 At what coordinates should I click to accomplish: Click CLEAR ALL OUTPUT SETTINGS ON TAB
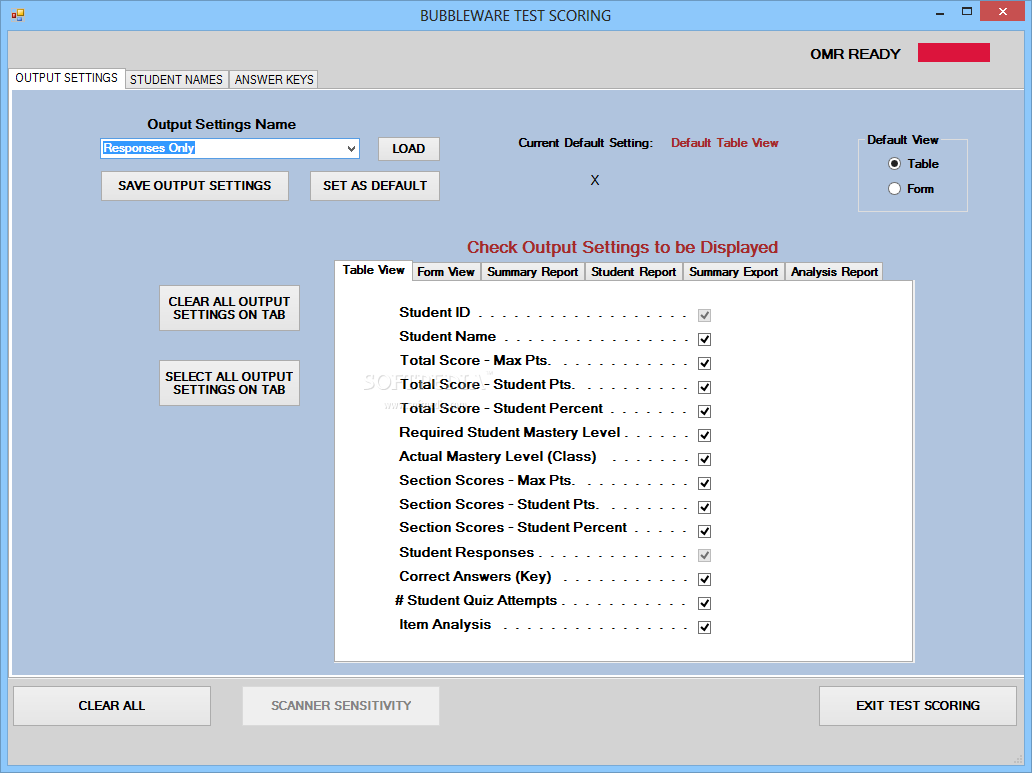(x=229, y=308)
